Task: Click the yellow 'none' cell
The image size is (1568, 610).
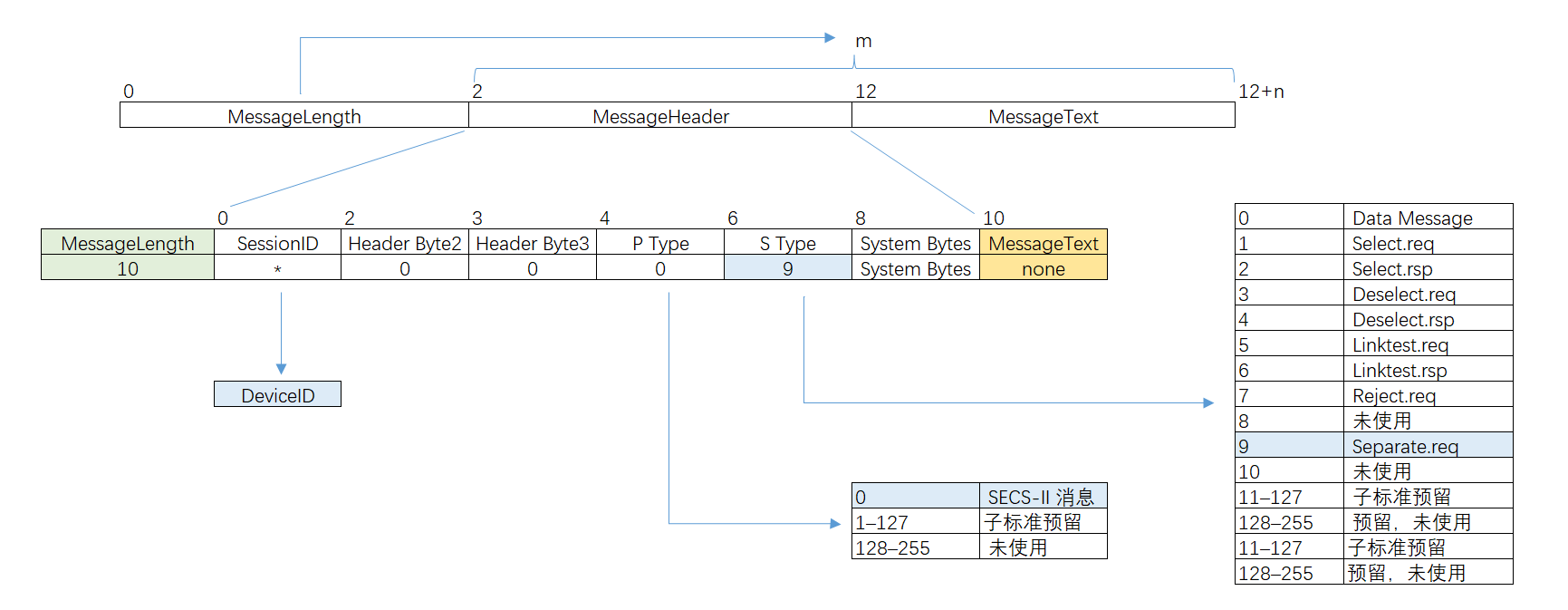Action: pos(1043,268)
